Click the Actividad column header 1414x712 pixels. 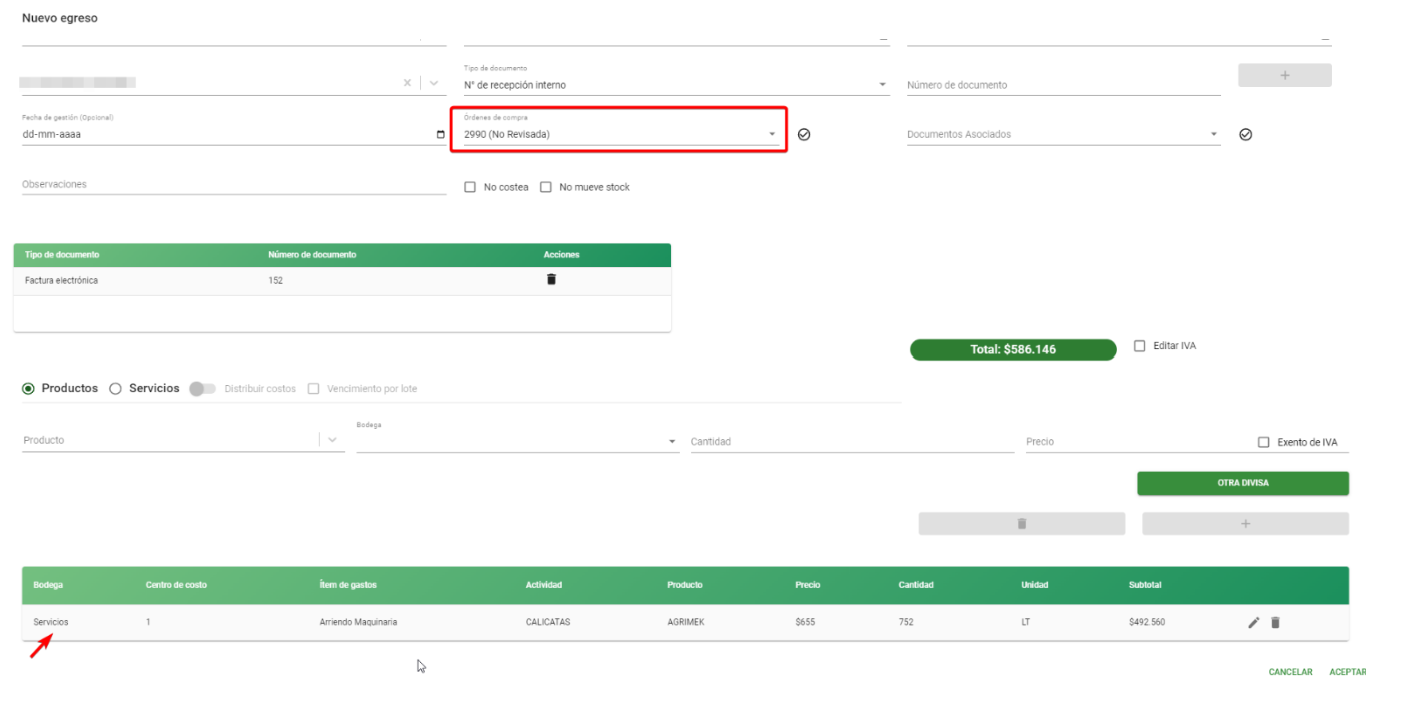click(544, 585)
